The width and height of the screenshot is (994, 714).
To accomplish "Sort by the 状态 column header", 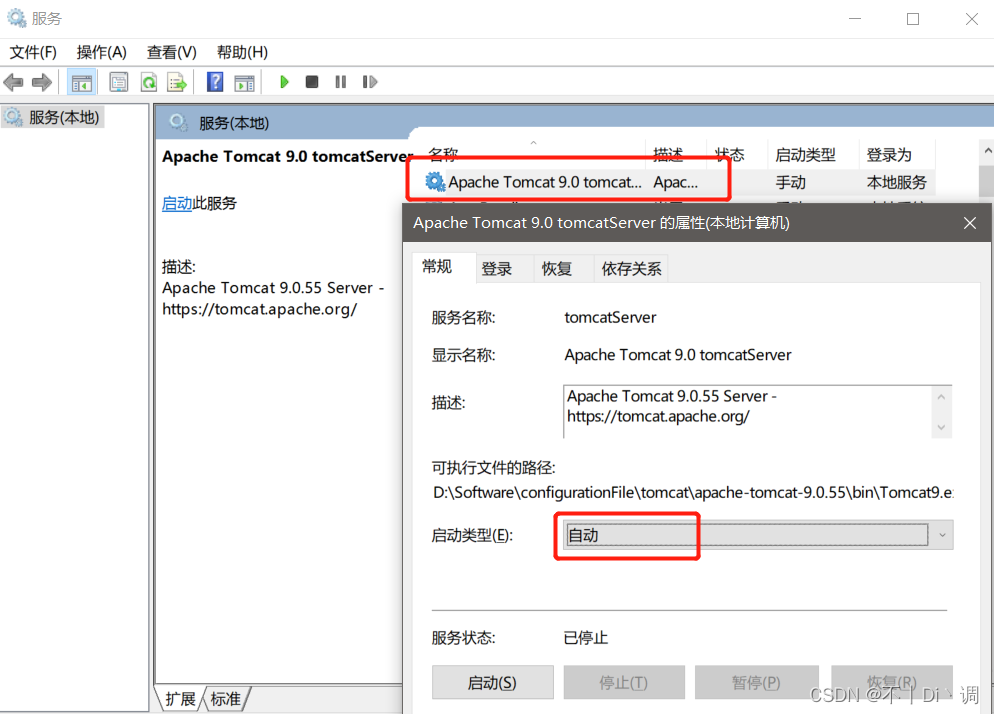I will tap(736, 154).
